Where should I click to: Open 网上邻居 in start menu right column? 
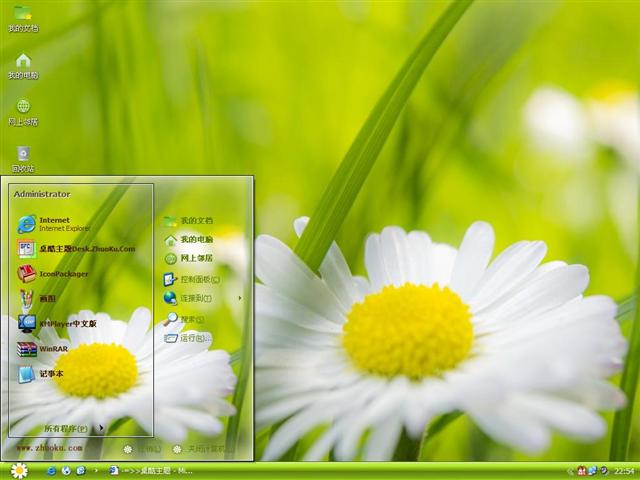(188, 258)
